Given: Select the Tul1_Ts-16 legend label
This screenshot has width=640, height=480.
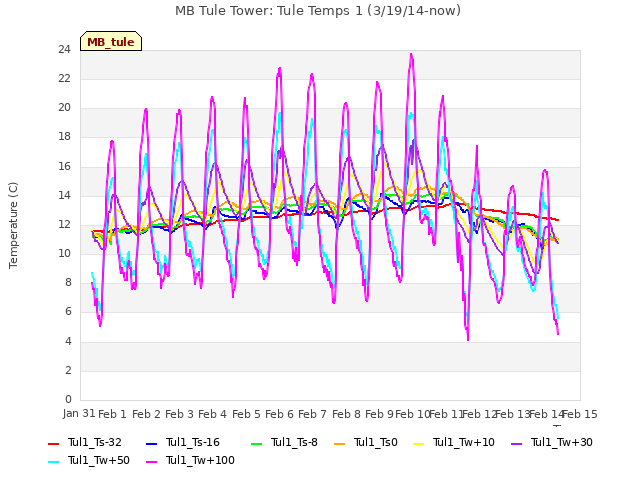Looking at the screenshot, I should pyautogui.click(x=193, y=442).
